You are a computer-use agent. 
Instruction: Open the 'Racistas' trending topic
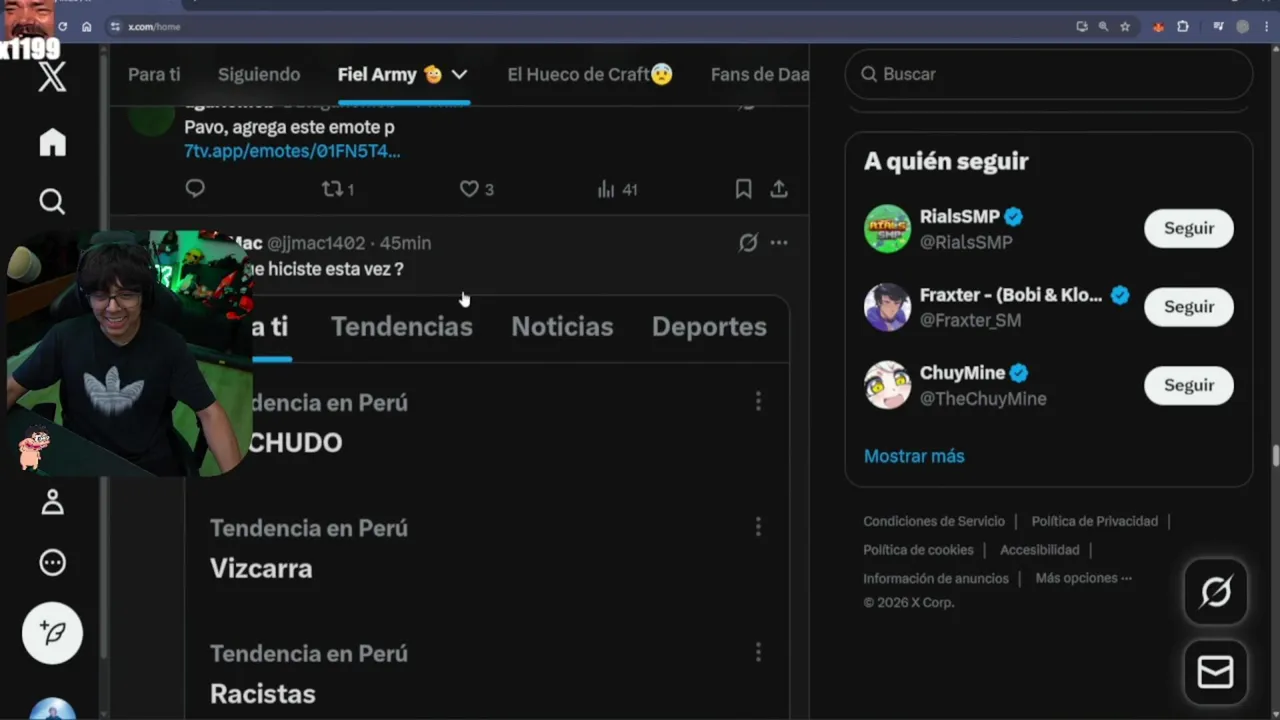click(x=263, y=693)
